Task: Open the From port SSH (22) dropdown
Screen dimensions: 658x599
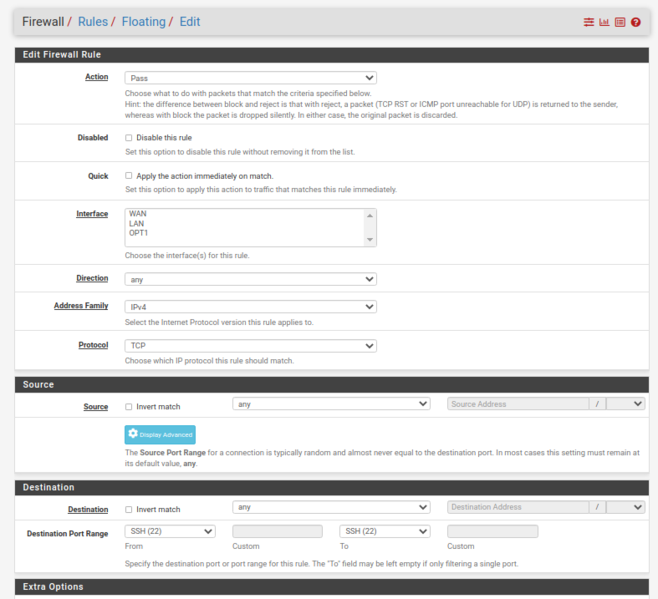Action: pos(170,532)
